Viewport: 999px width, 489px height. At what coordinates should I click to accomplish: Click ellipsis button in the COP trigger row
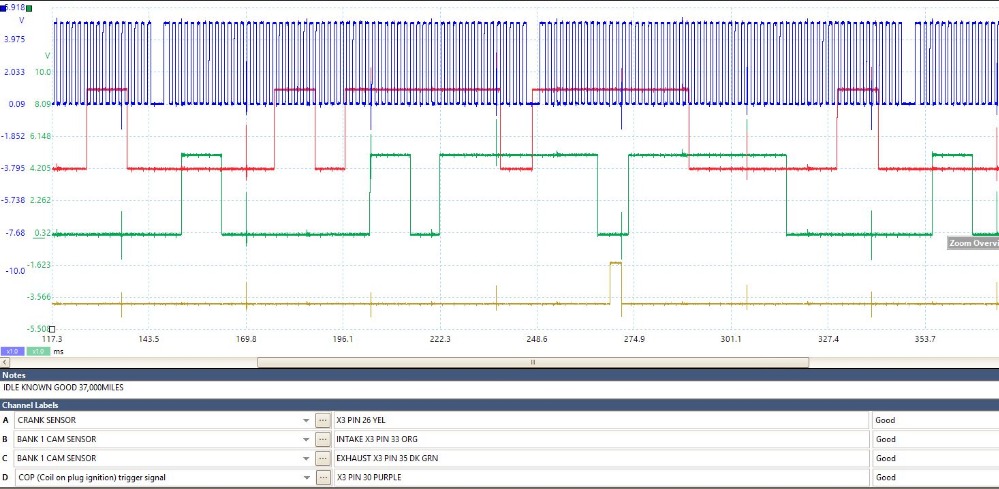(x=322, y=477)
